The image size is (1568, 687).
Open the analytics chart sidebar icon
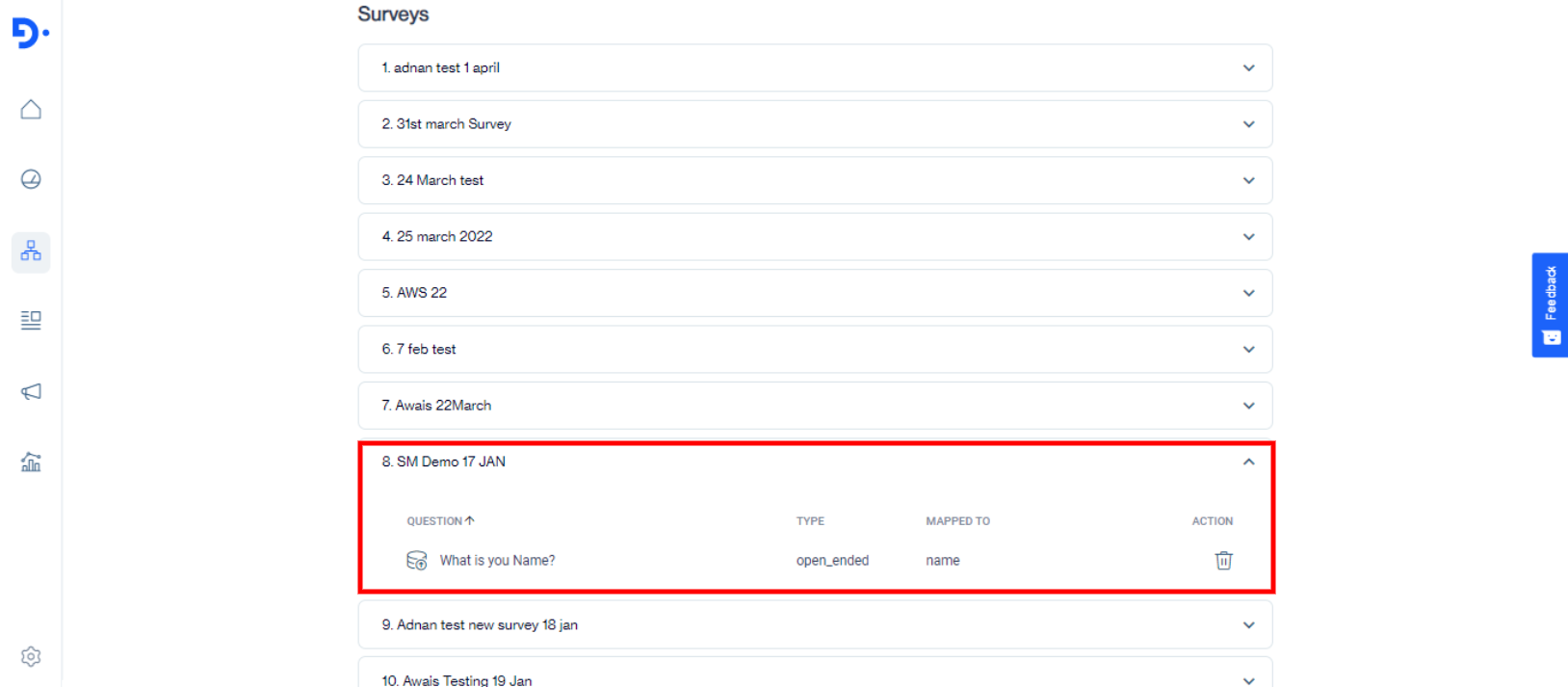click(x=31, y=462)
